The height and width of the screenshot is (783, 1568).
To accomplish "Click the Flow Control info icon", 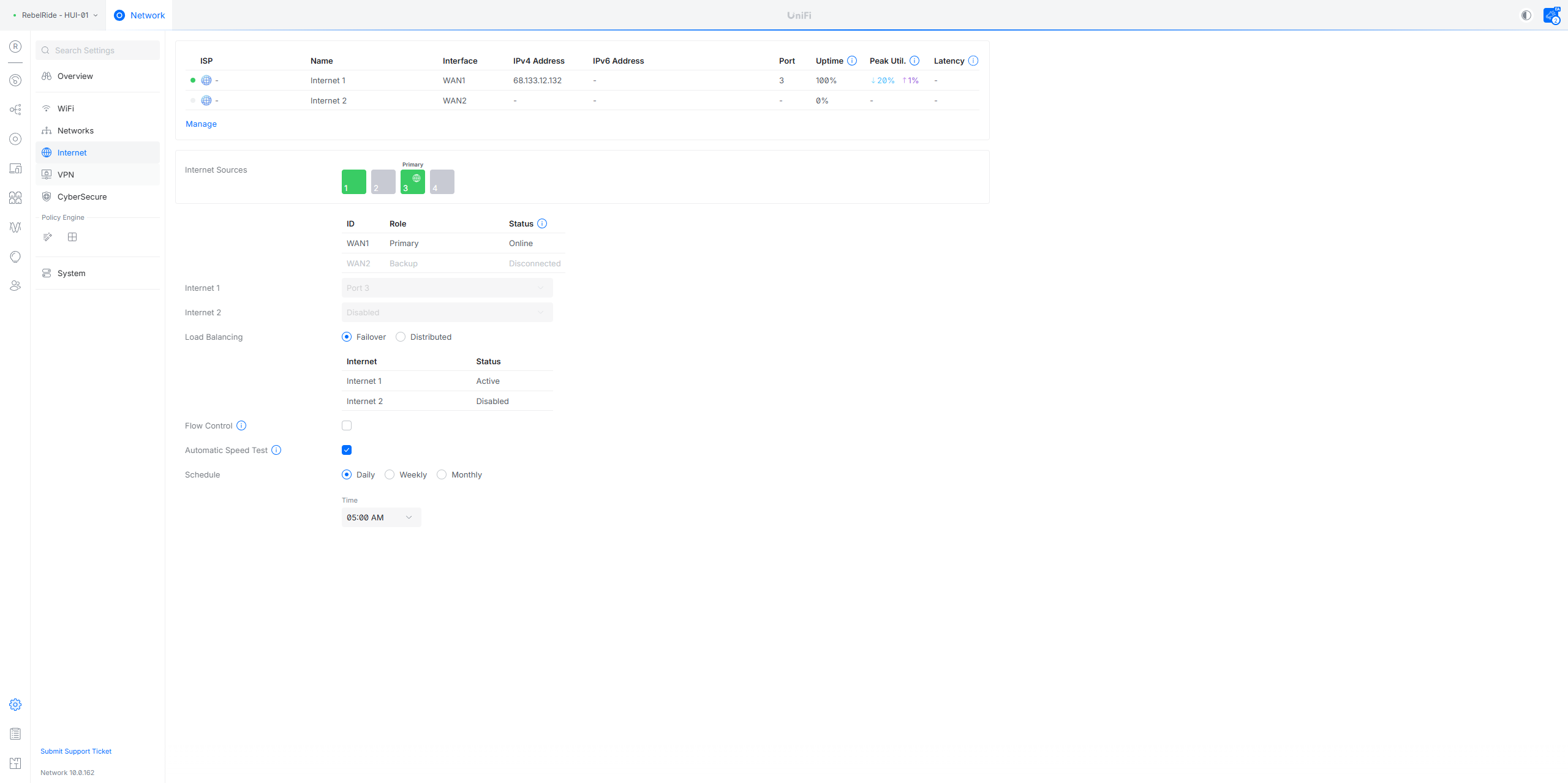I will [x=241, y=425].
